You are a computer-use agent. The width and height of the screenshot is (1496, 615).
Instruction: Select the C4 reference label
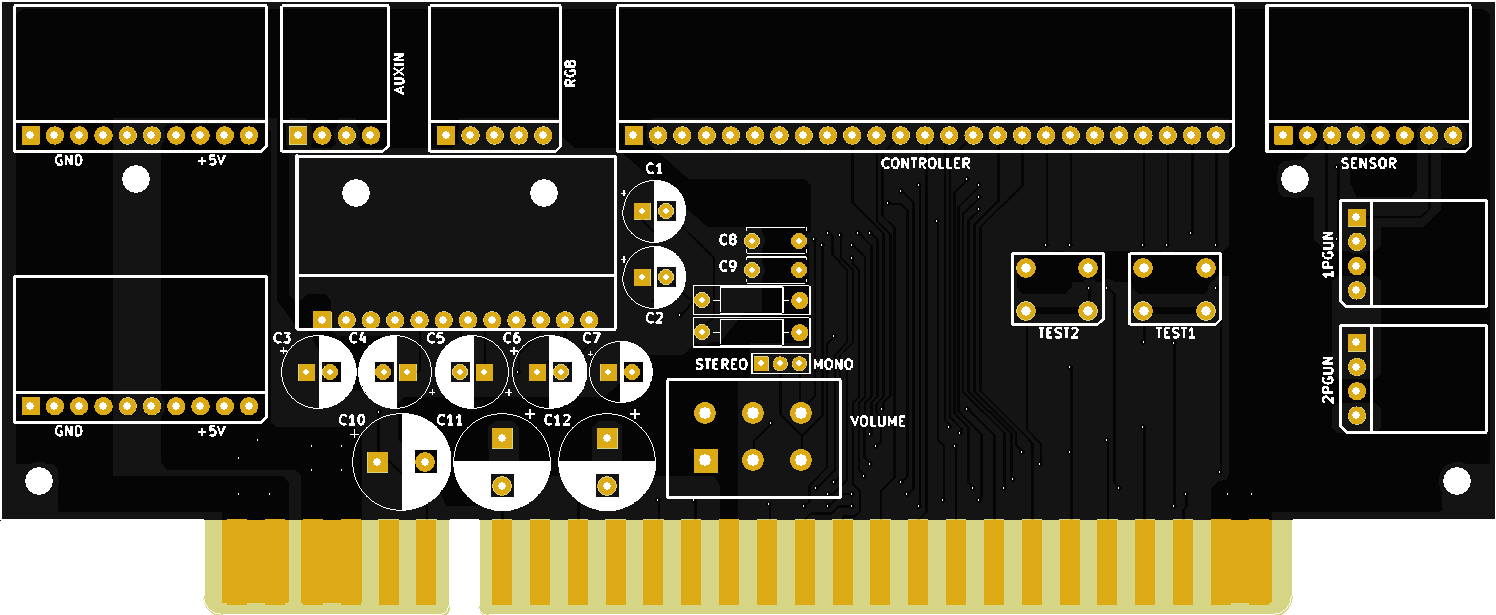click(x=358, y=338)
